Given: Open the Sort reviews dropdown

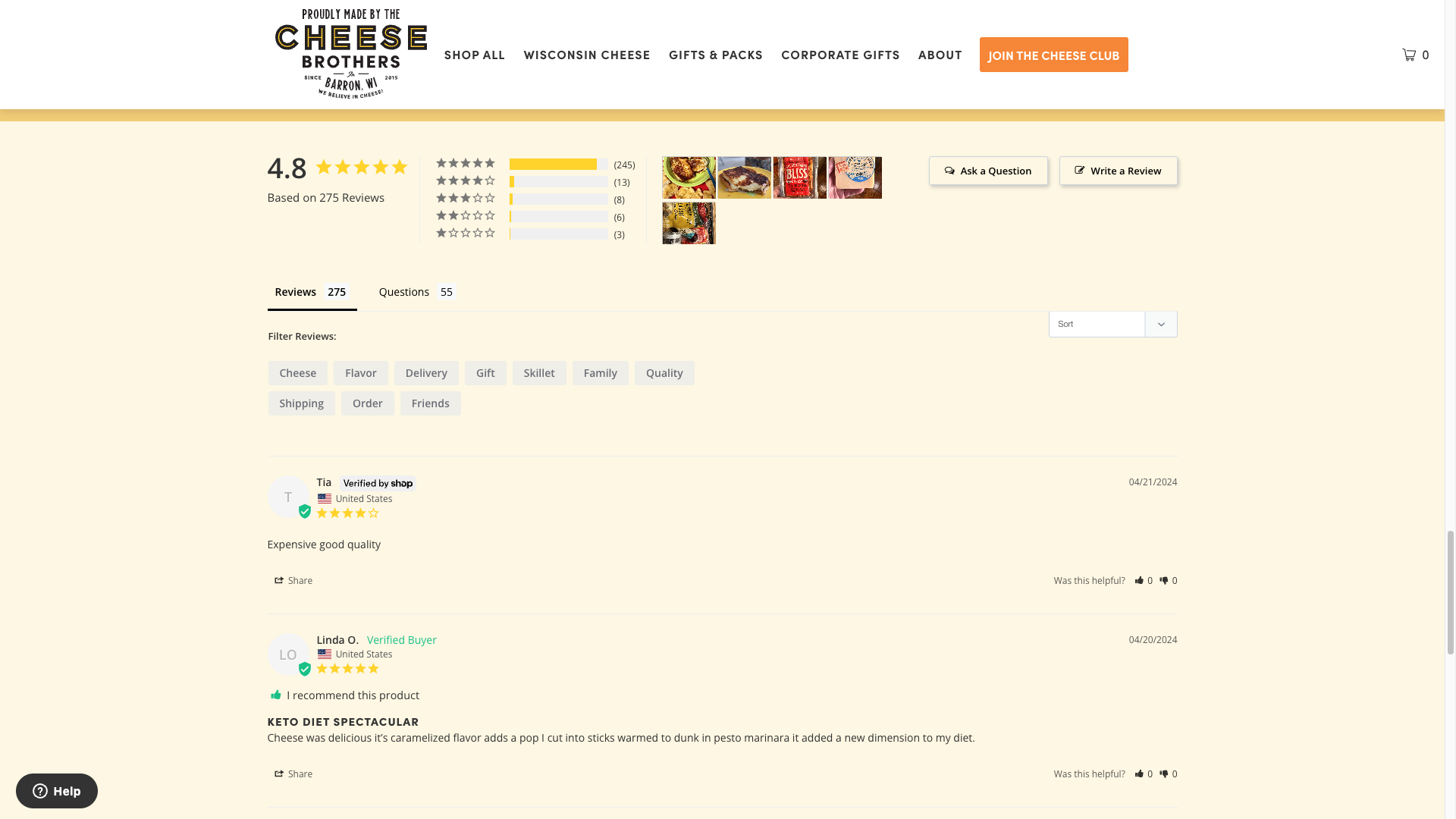Looking at the screenshot, I should pos(1112,324).
